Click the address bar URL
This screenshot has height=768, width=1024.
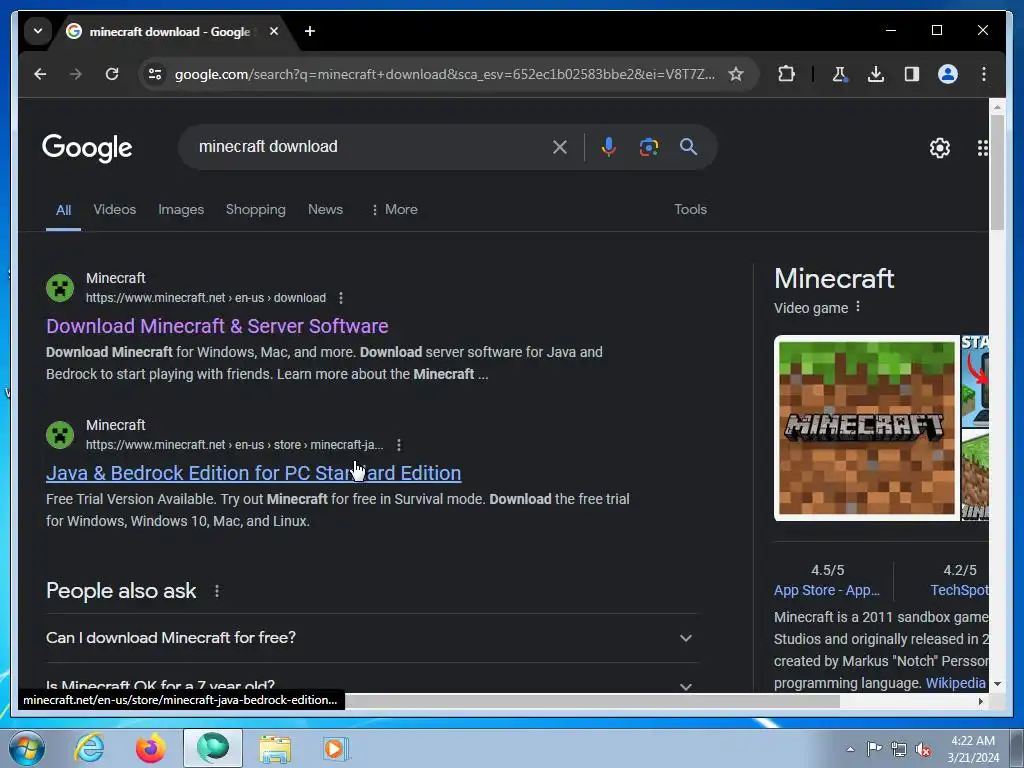(x=444, y=74)
